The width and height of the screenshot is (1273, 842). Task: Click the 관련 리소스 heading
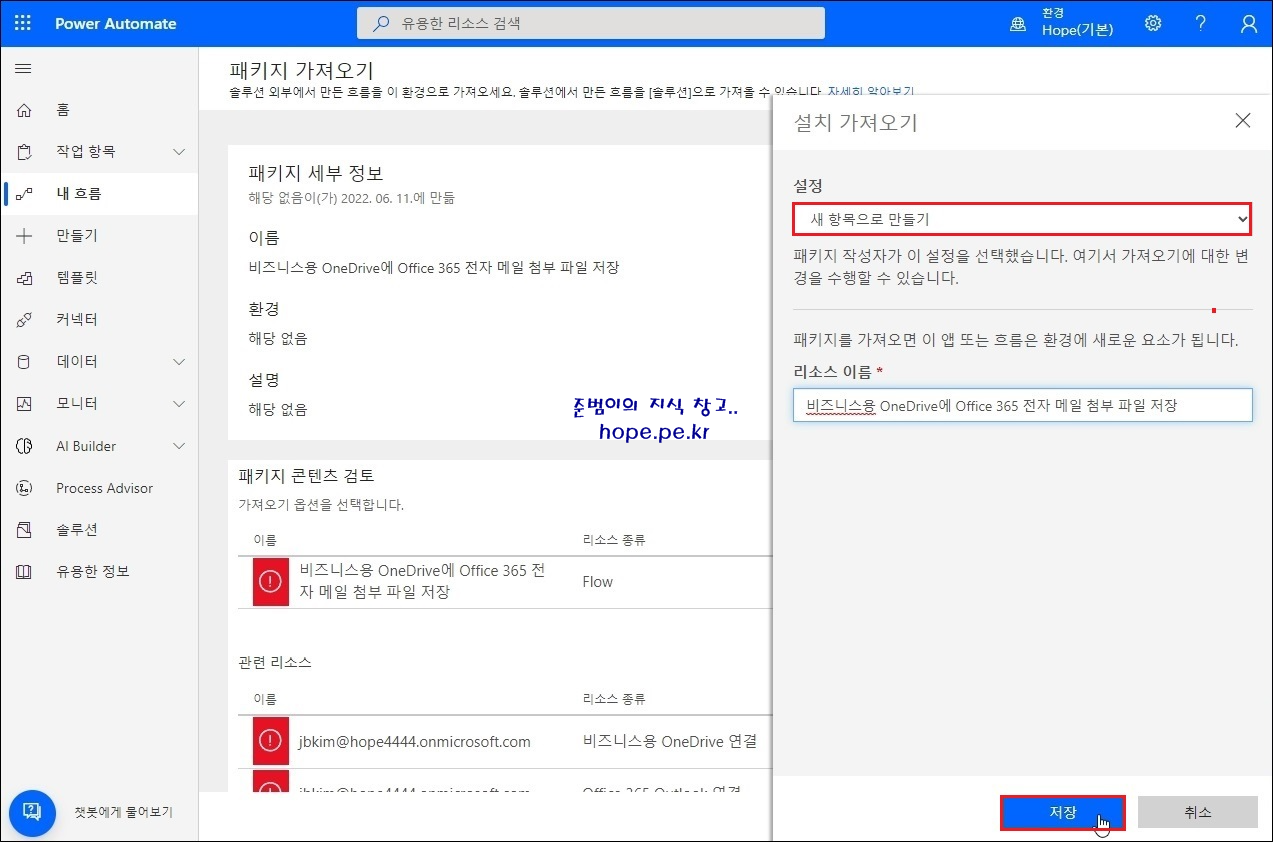point(274,663)
